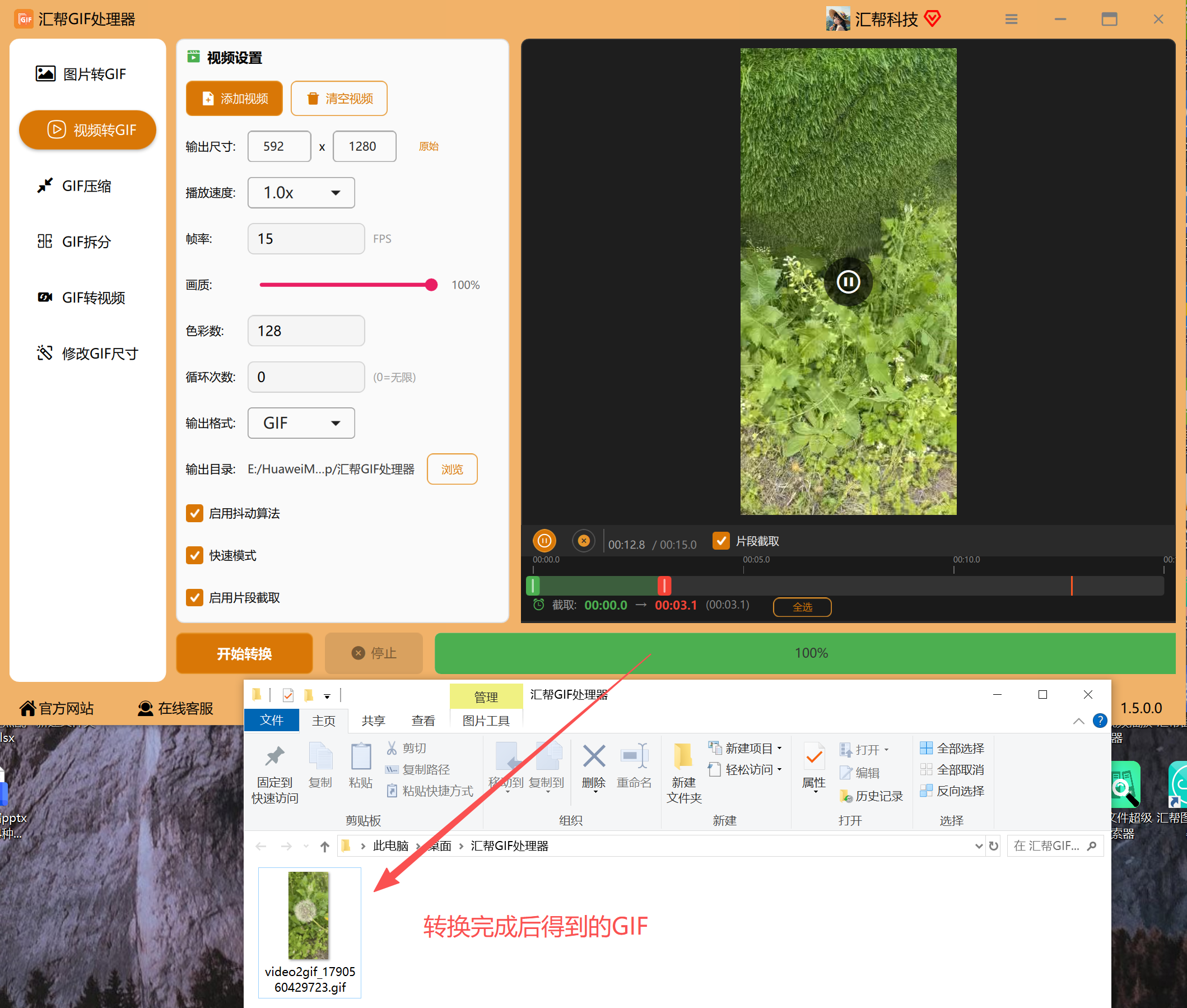Select the 视频转GIF sidebar tool

coord(87,130)
